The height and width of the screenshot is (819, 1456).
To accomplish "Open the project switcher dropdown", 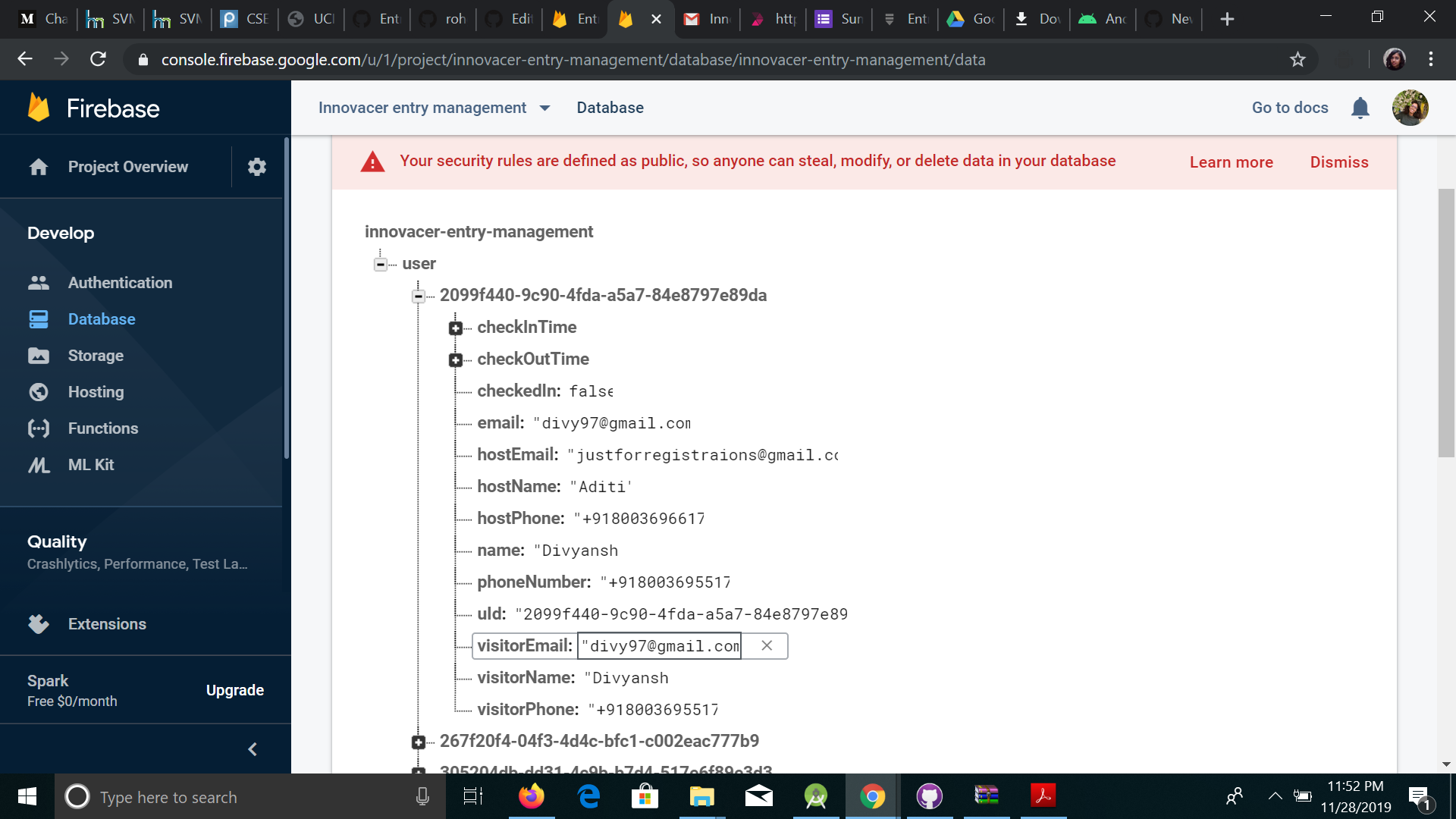I will coord(544,108).
